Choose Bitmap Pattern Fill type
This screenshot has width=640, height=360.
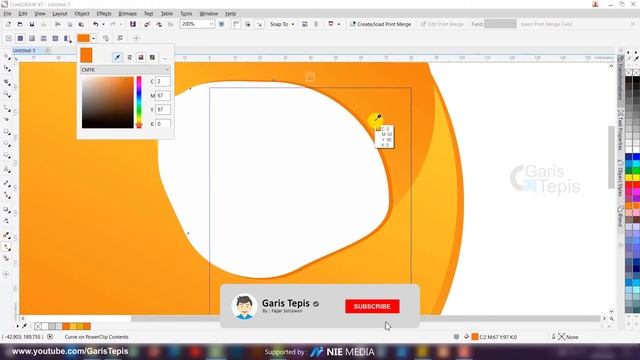(x=56, y=38)
